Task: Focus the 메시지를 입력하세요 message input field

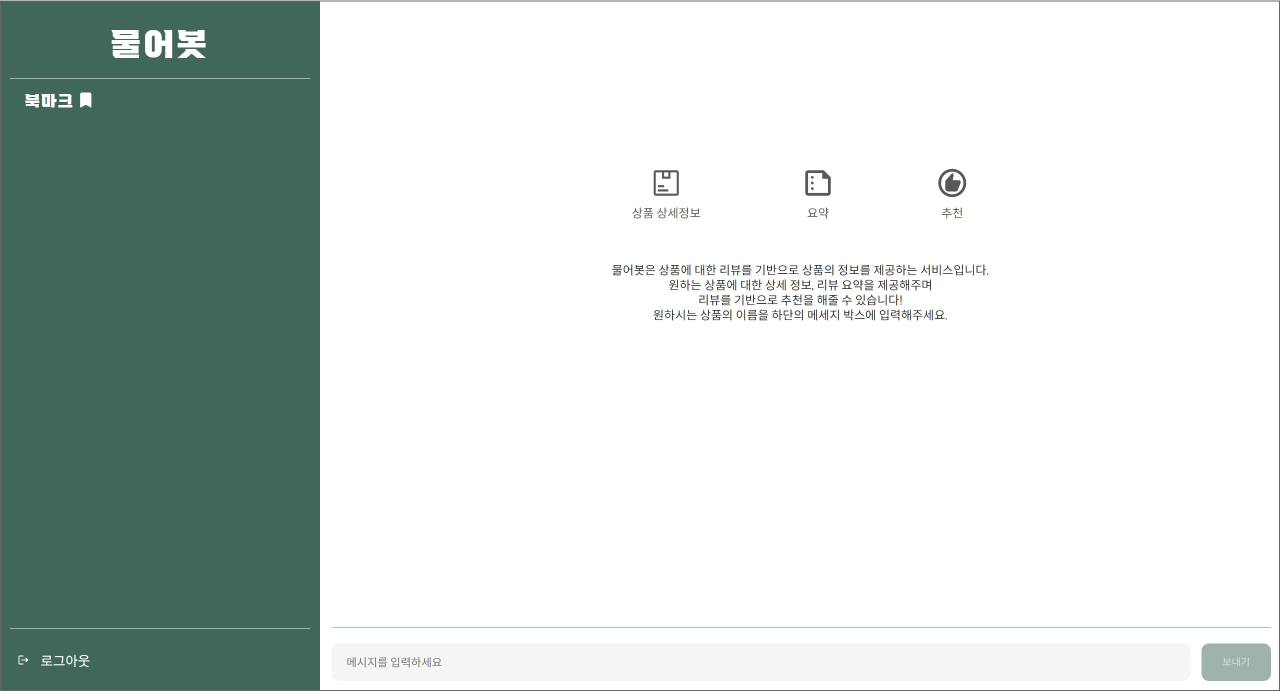Action: pyautogui.click(x=761, y=662)
